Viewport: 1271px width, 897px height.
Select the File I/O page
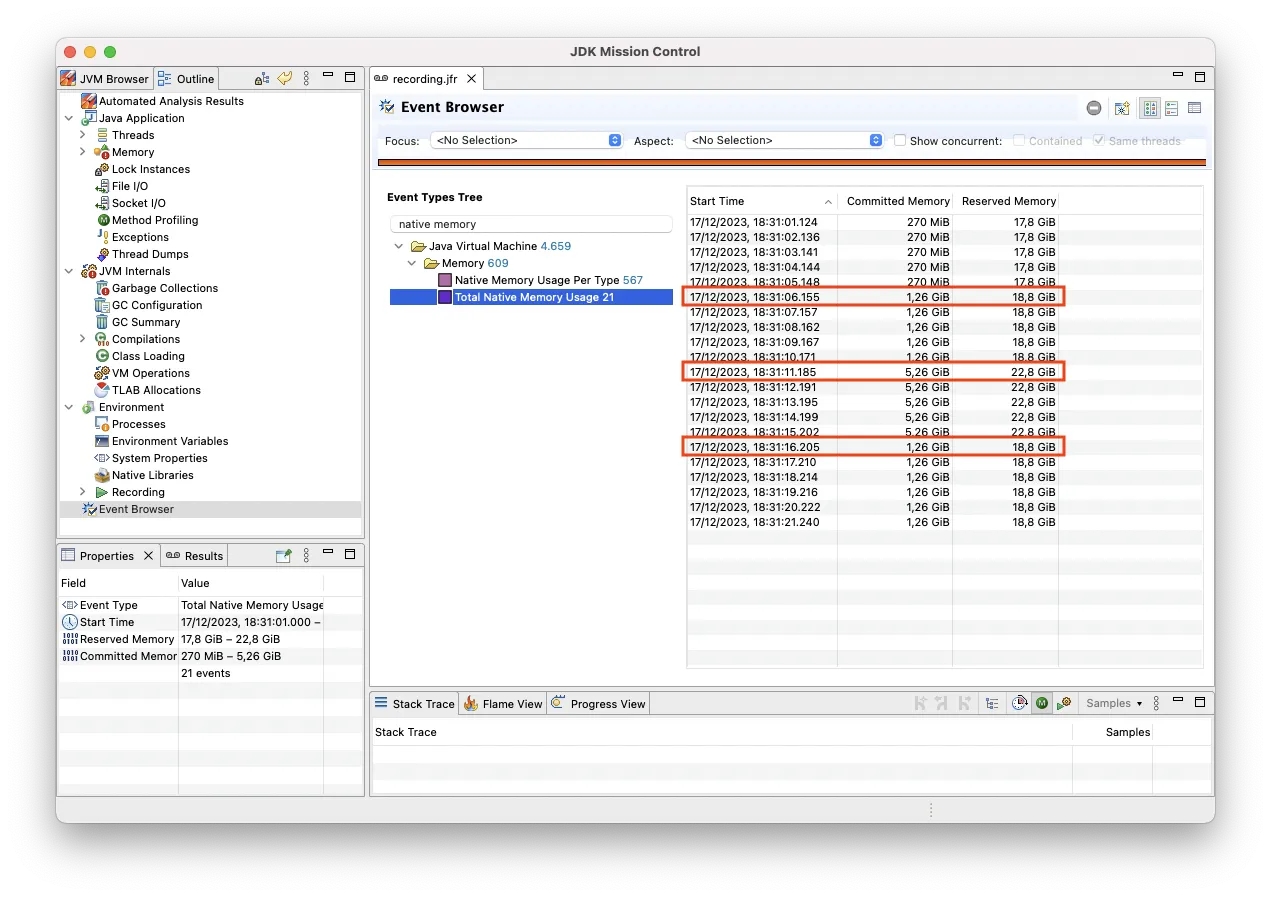[129, 186]
